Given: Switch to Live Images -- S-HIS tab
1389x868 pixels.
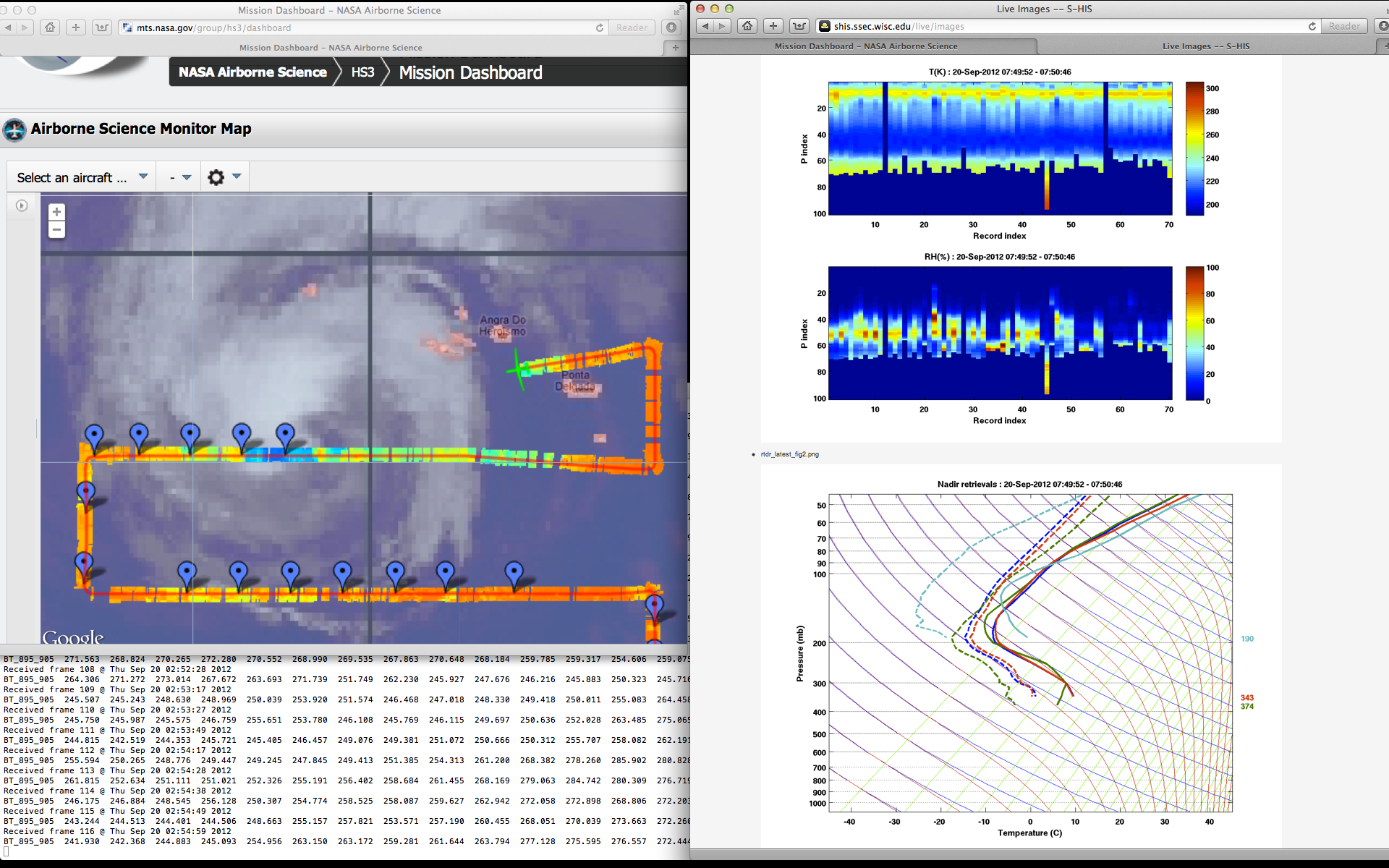Looking at the screenshot, I should pyautogui.click(x=1205, y=46).
